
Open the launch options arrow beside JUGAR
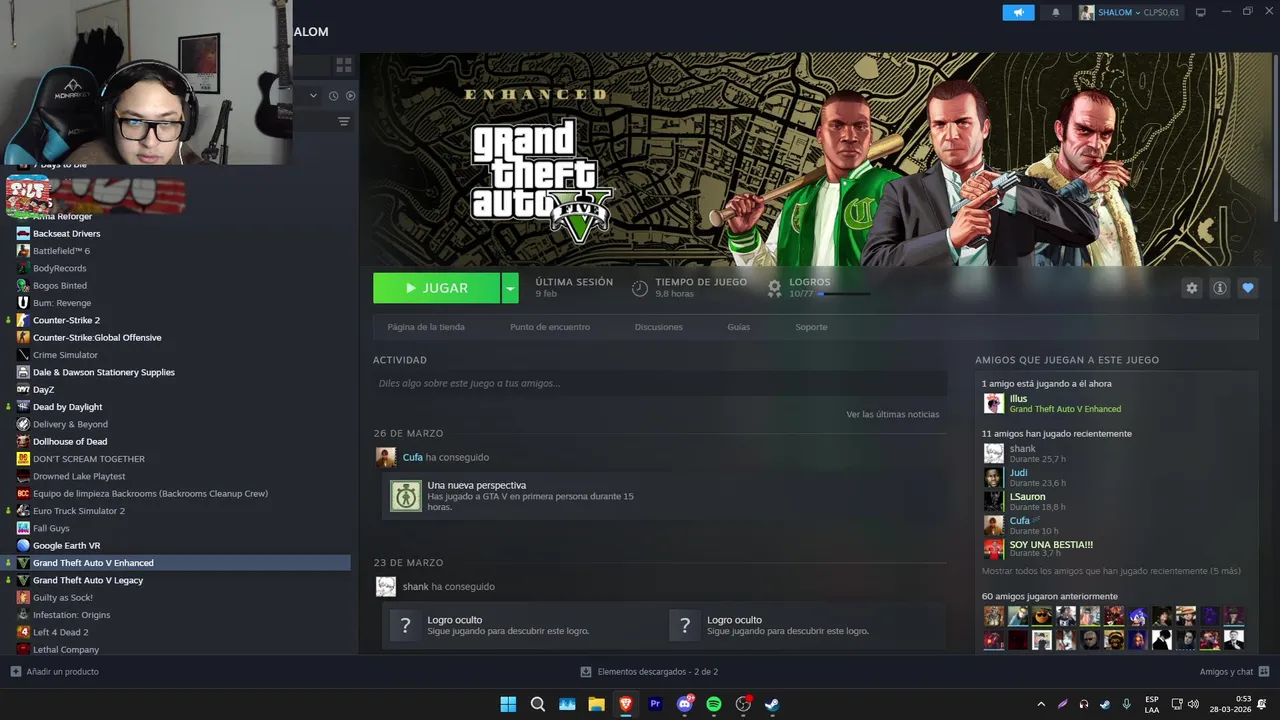(x=510, y=288)
